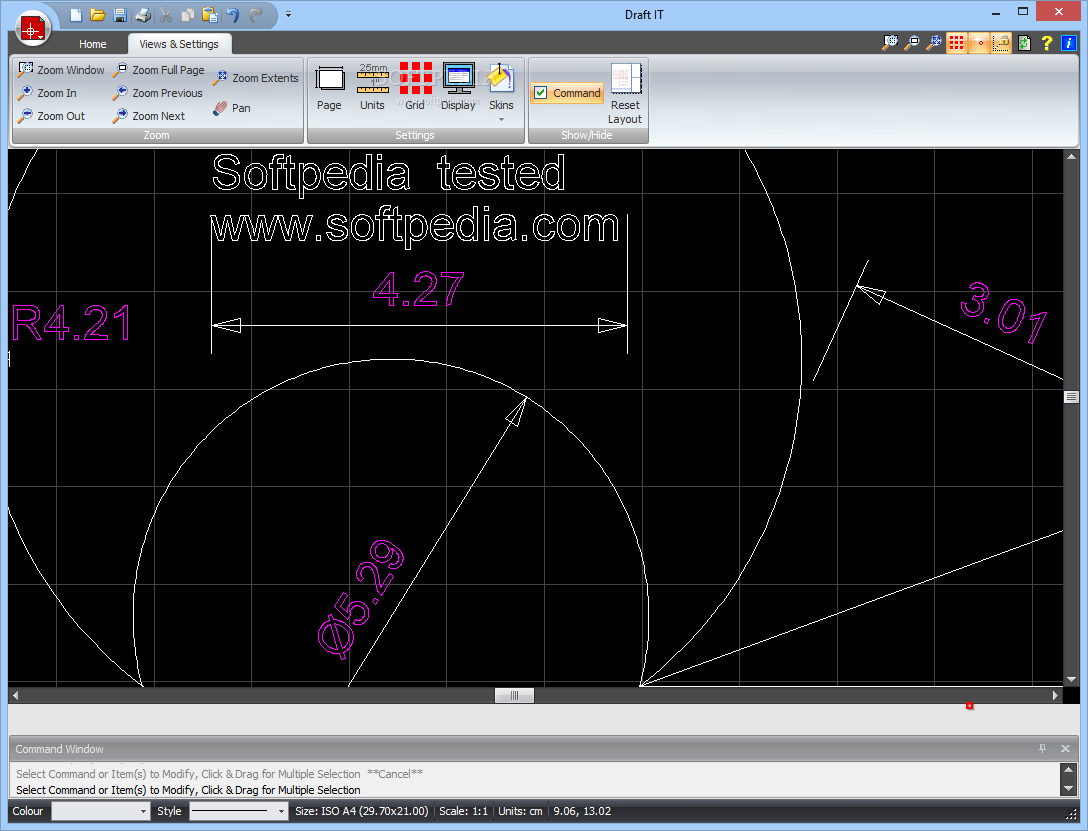1088x831 pixels.
Task: Select the 3.01 dimension text
Action: tap(1003, 311)
